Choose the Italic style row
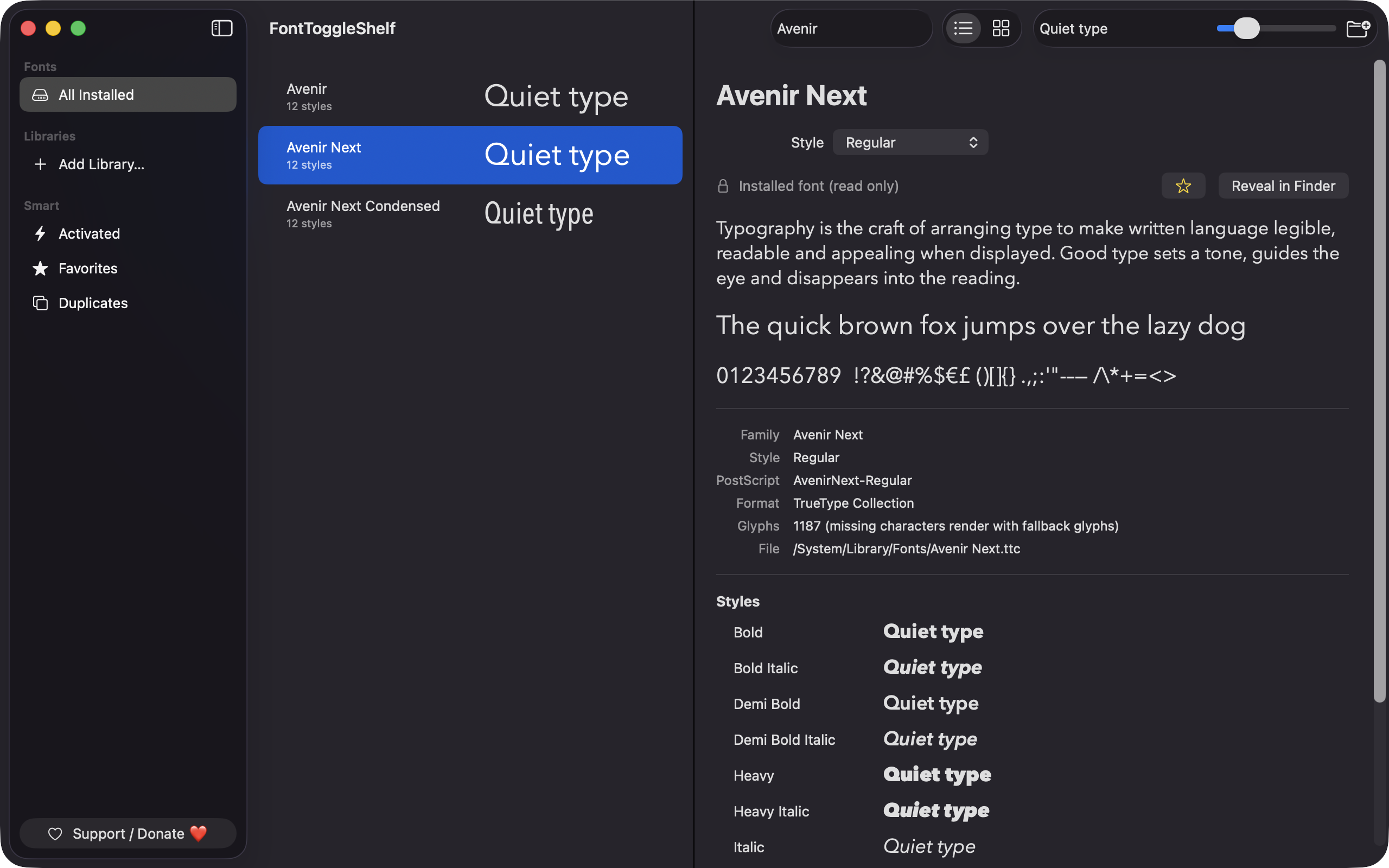This screenshot has width=1389, height=868. point(1032,847)
